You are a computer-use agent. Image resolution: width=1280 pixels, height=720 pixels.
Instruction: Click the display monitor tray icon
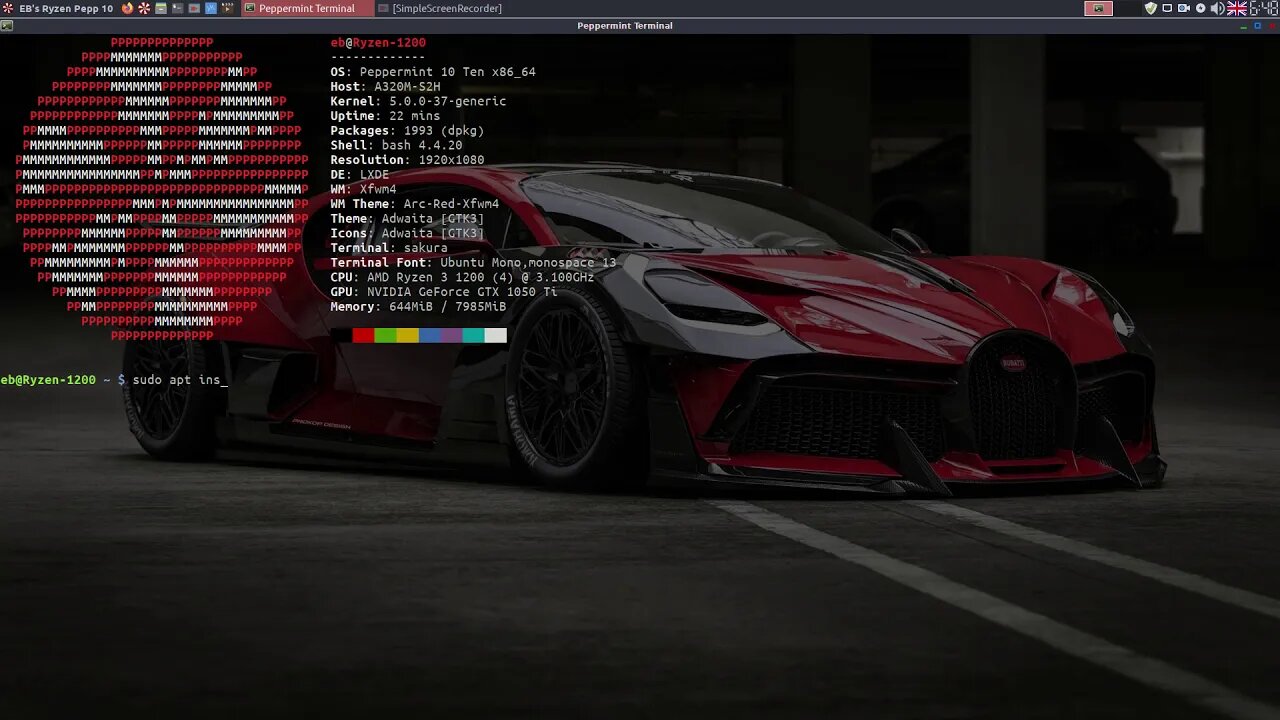coord(1167,8)
